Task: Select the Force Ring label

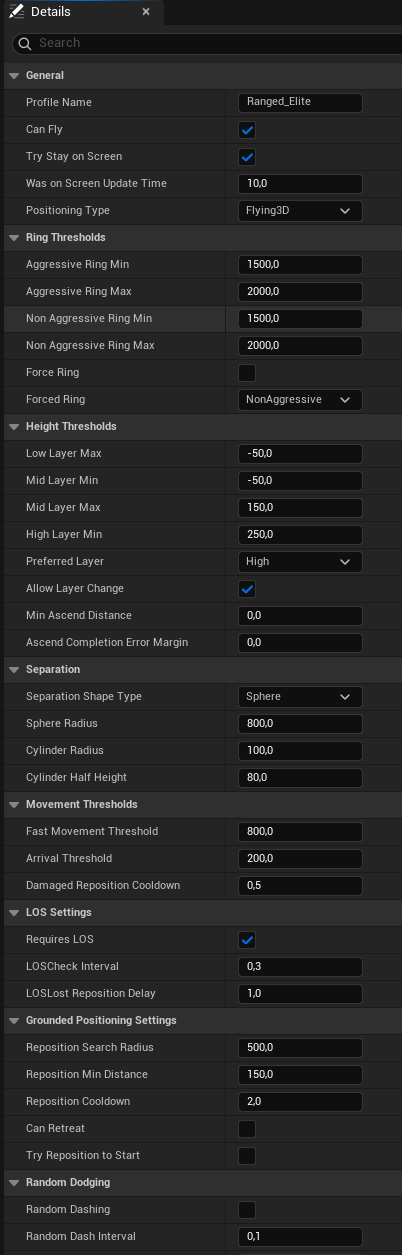Action: 52,373
